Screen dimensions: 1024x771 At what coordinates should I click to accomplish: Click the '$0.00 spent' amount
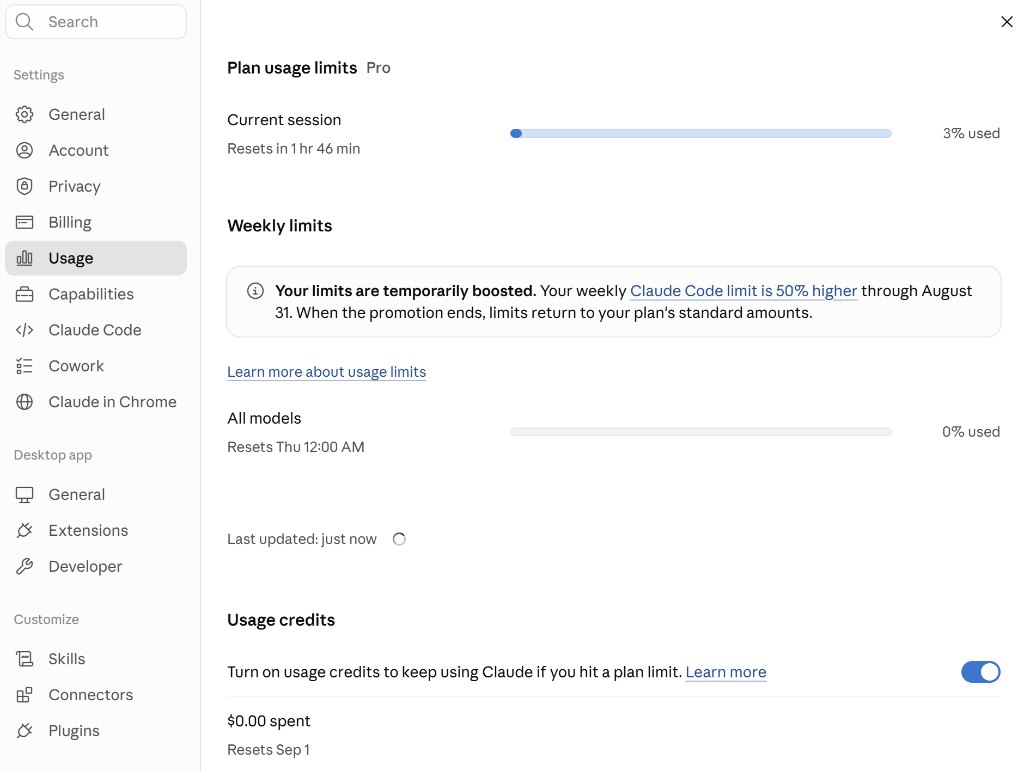coord(268,721)
